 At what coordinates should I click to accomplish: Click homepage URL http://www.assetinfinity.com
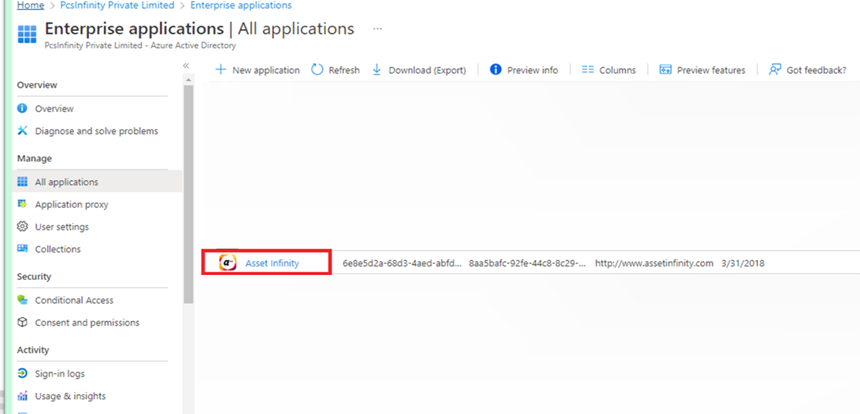(x=654, y=263)
